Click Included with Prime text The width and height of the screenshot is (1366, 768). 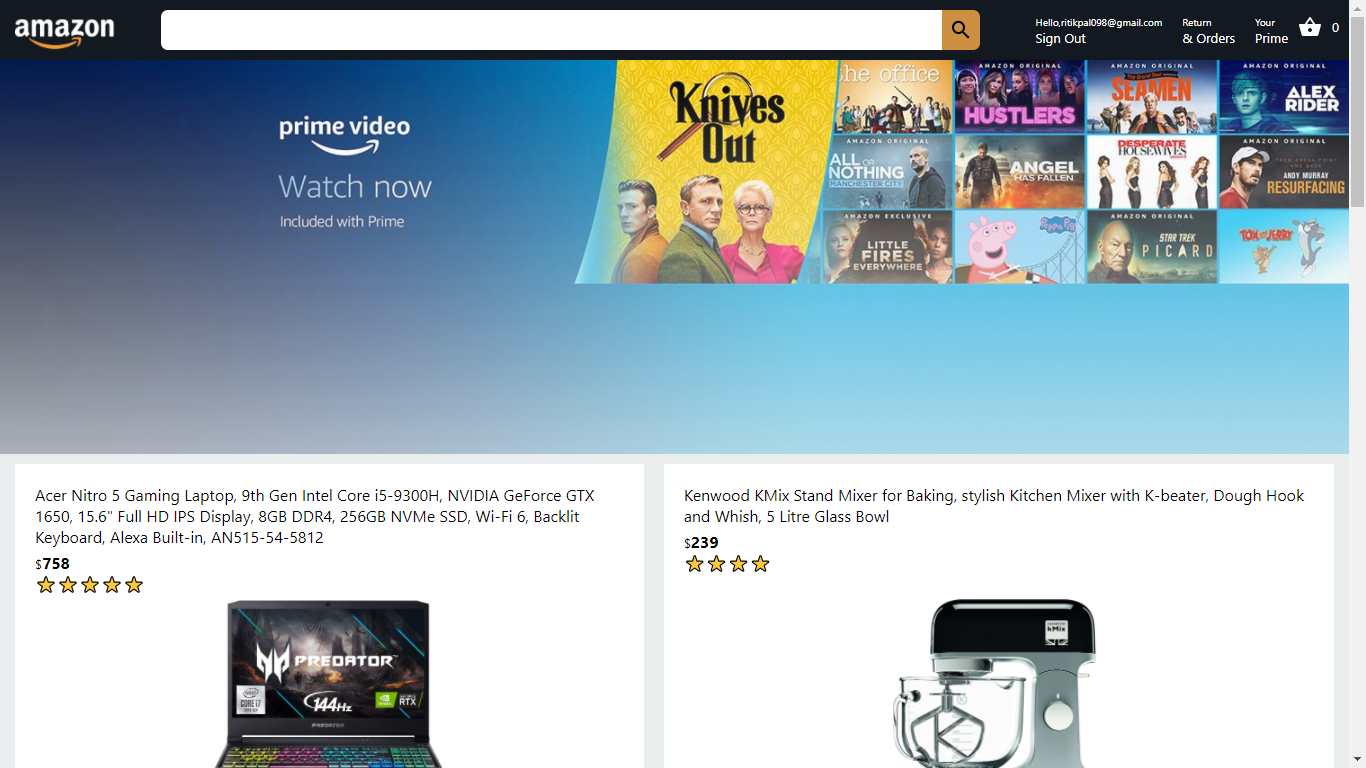click(342, 222)
